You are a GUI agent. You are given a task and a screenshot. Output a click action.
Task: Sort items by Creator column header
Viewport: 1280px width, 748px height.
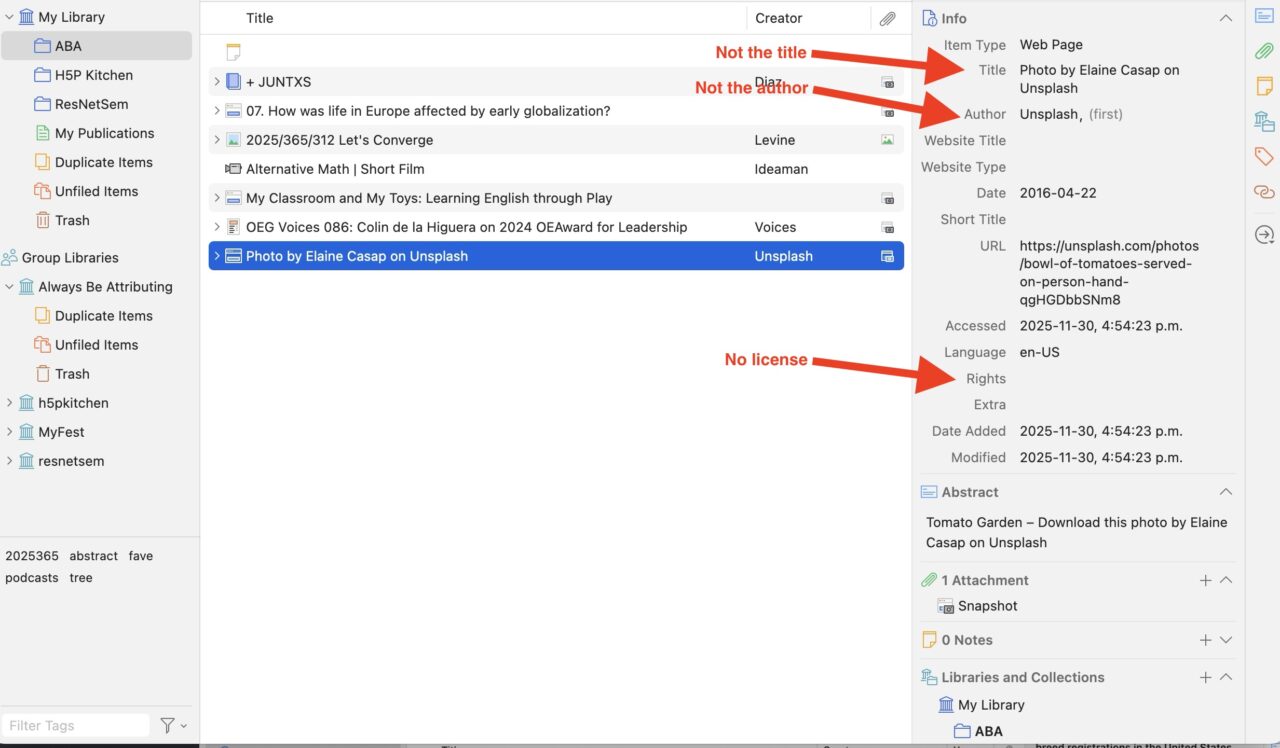pyautogui.click(x=778, y=18)
